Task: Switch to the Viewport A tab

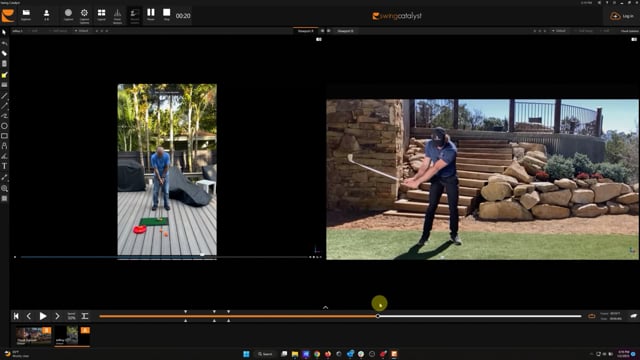Action: [306, 31]
